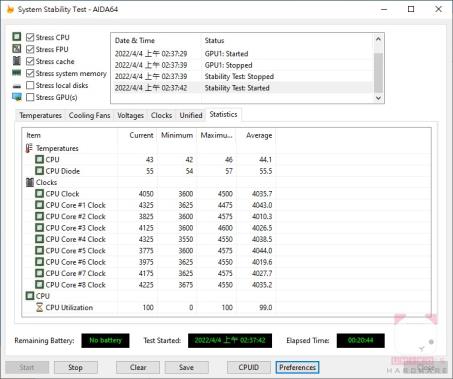Click the Save button
The image size is (453, 379).
(x=186, y=367)
